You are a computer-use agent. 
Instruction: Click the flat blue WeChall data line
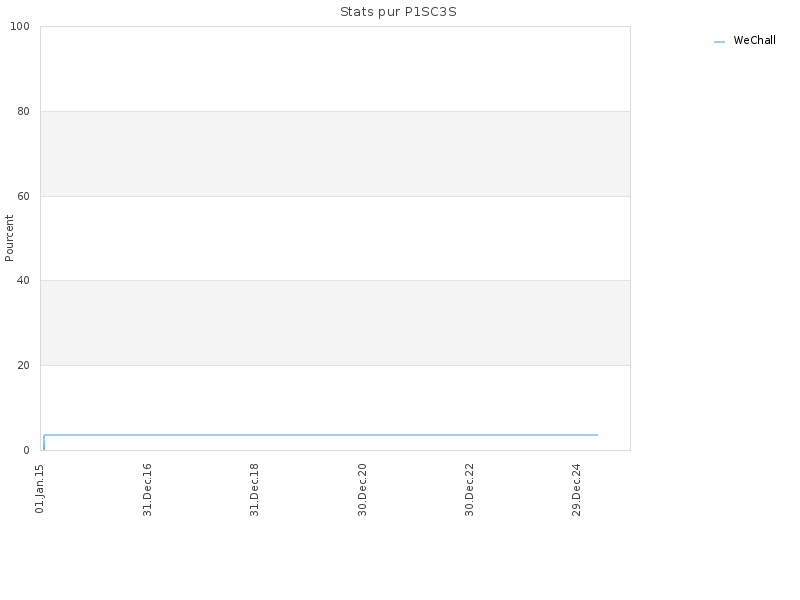click(x=320, y=435)
